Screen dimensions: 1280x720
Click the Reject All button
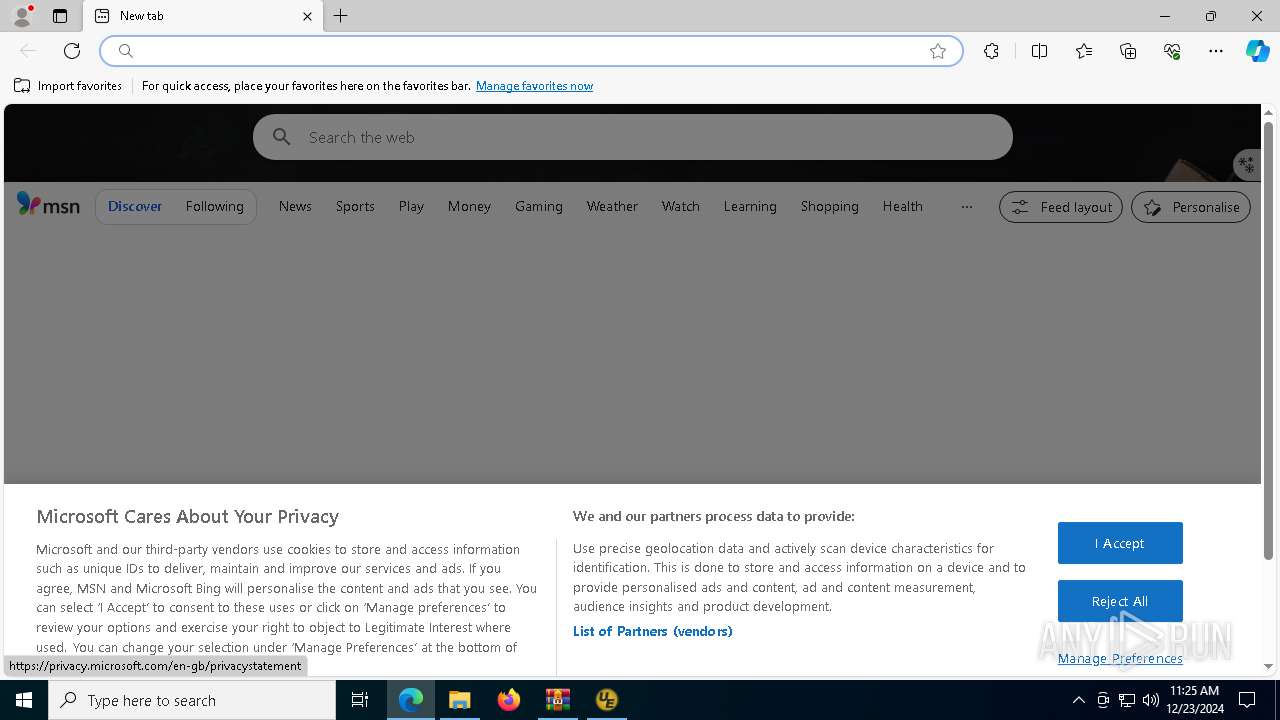[1120, 601]
